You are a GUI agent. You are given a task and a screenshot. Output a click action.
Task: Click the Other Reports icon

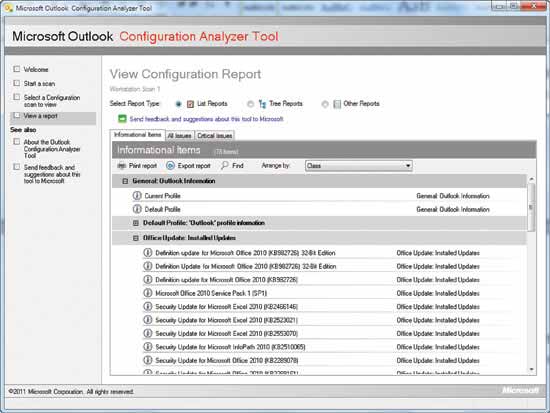coord(337,104)
